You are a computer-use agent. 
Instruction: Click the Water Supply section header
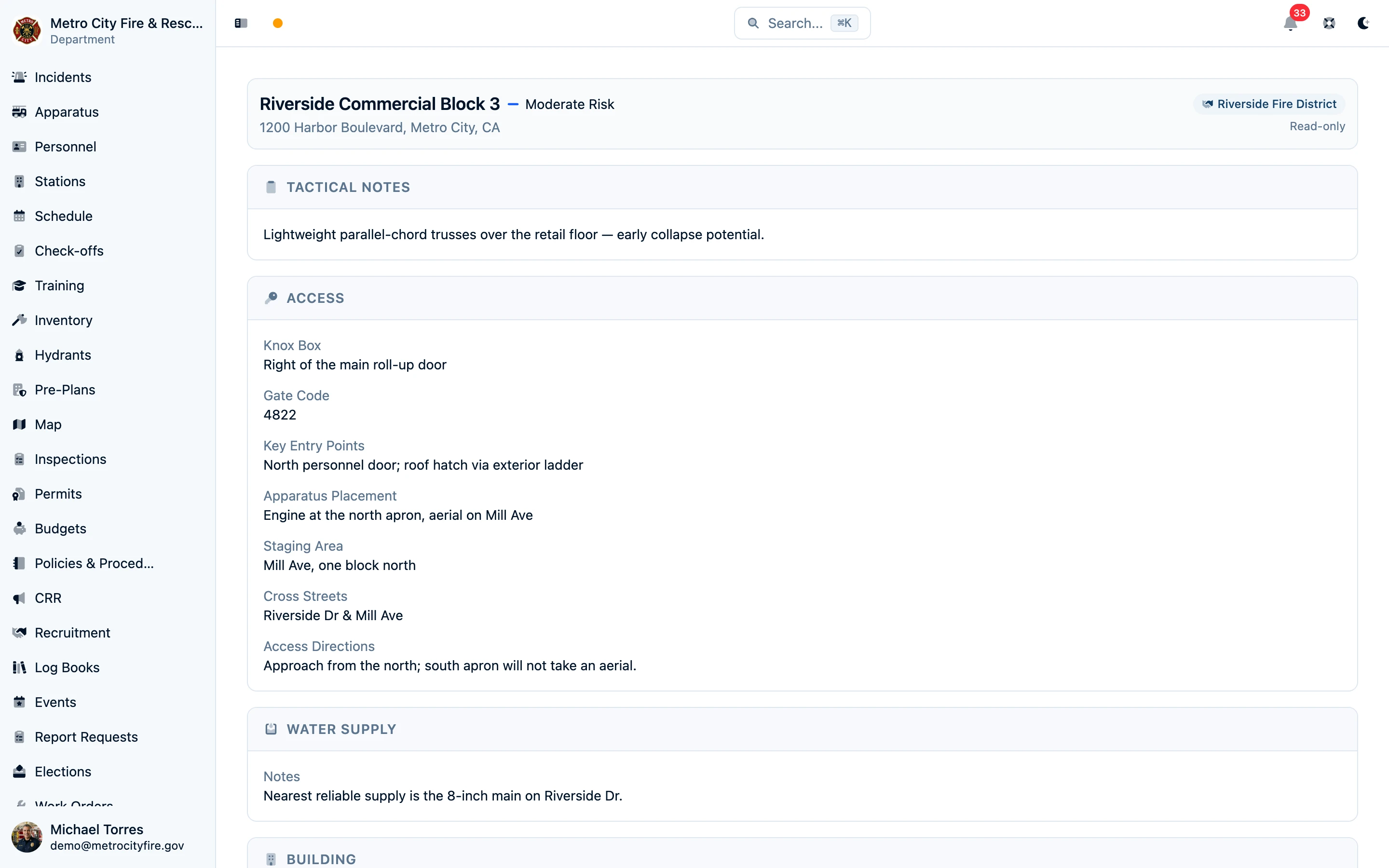(x=802, y=729)
